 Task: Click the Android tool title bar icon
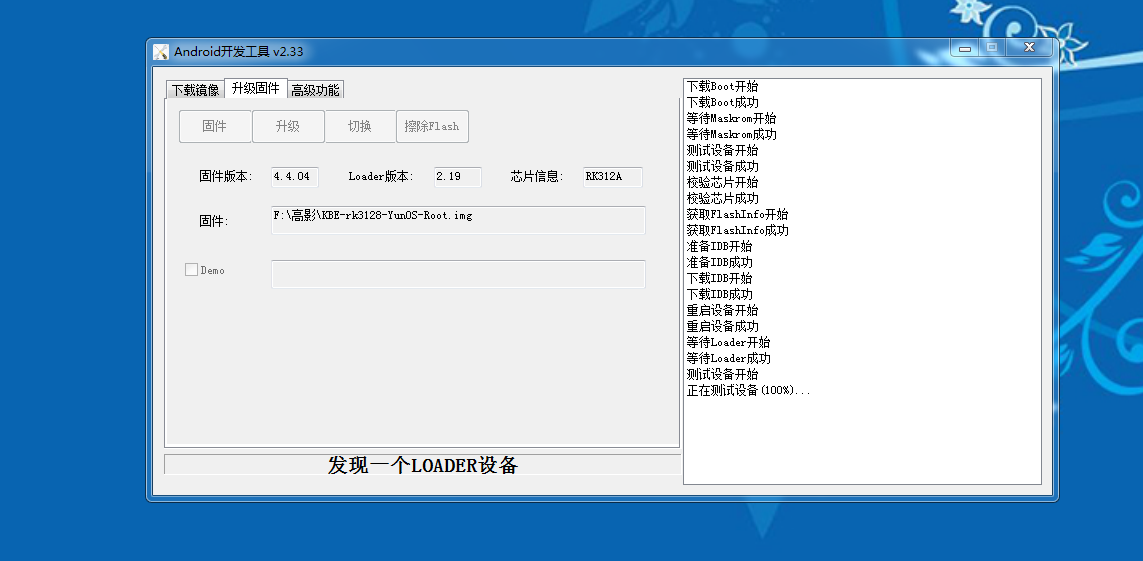[161, 52]
